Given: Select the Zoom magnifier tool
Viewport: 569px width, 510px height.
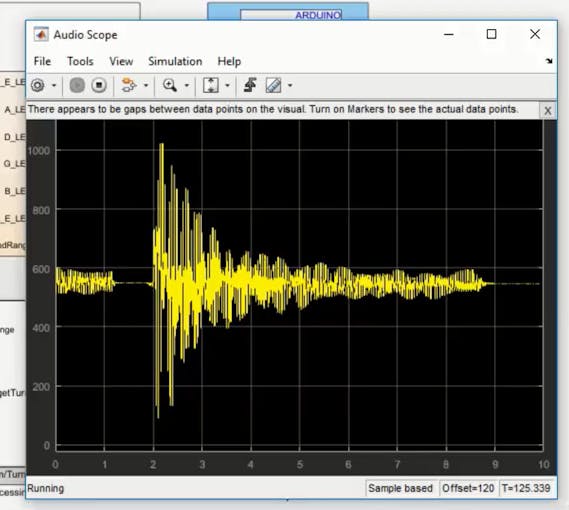Looking at the screenshot, I should click(169, 85).
